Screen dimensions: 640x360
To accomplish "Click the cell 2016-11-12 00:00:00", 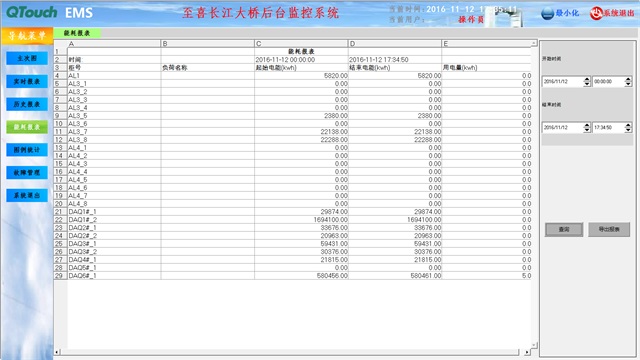I will [301, 60].
